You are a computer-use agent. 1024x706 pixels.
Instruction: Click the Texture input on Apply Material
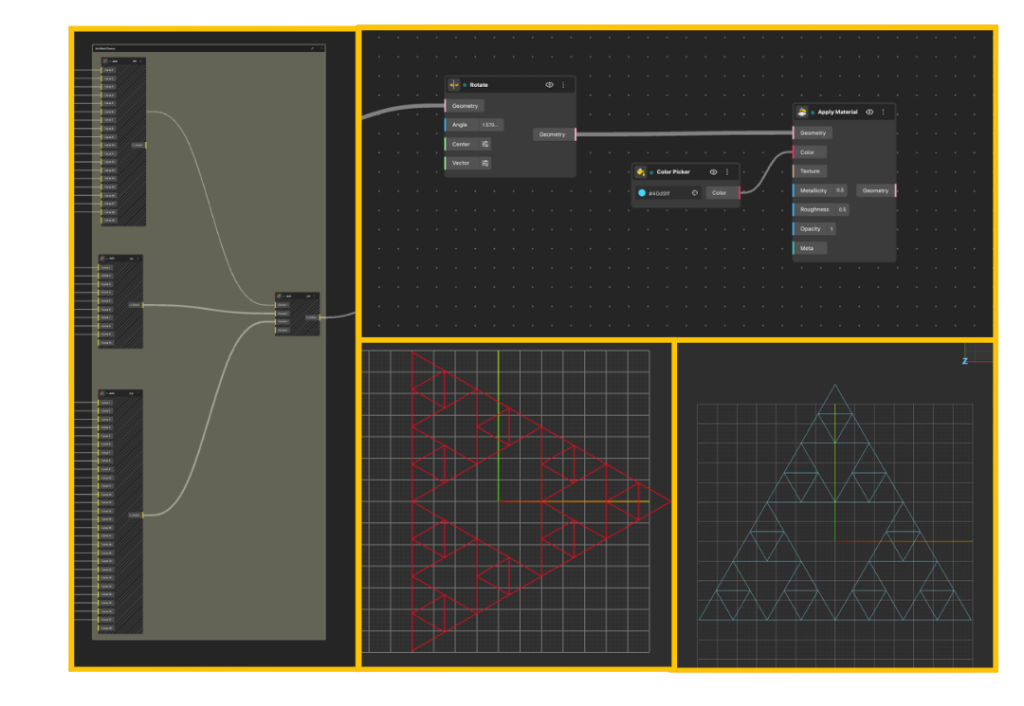coord(810,171)
